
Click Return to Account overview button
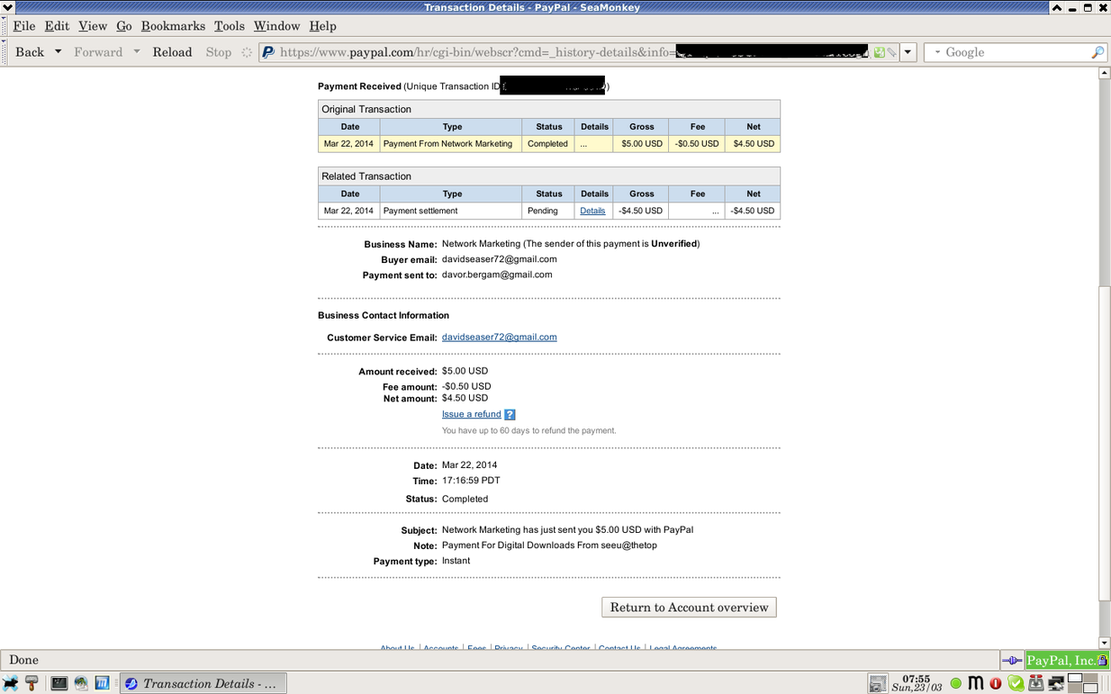click(689, 607)
